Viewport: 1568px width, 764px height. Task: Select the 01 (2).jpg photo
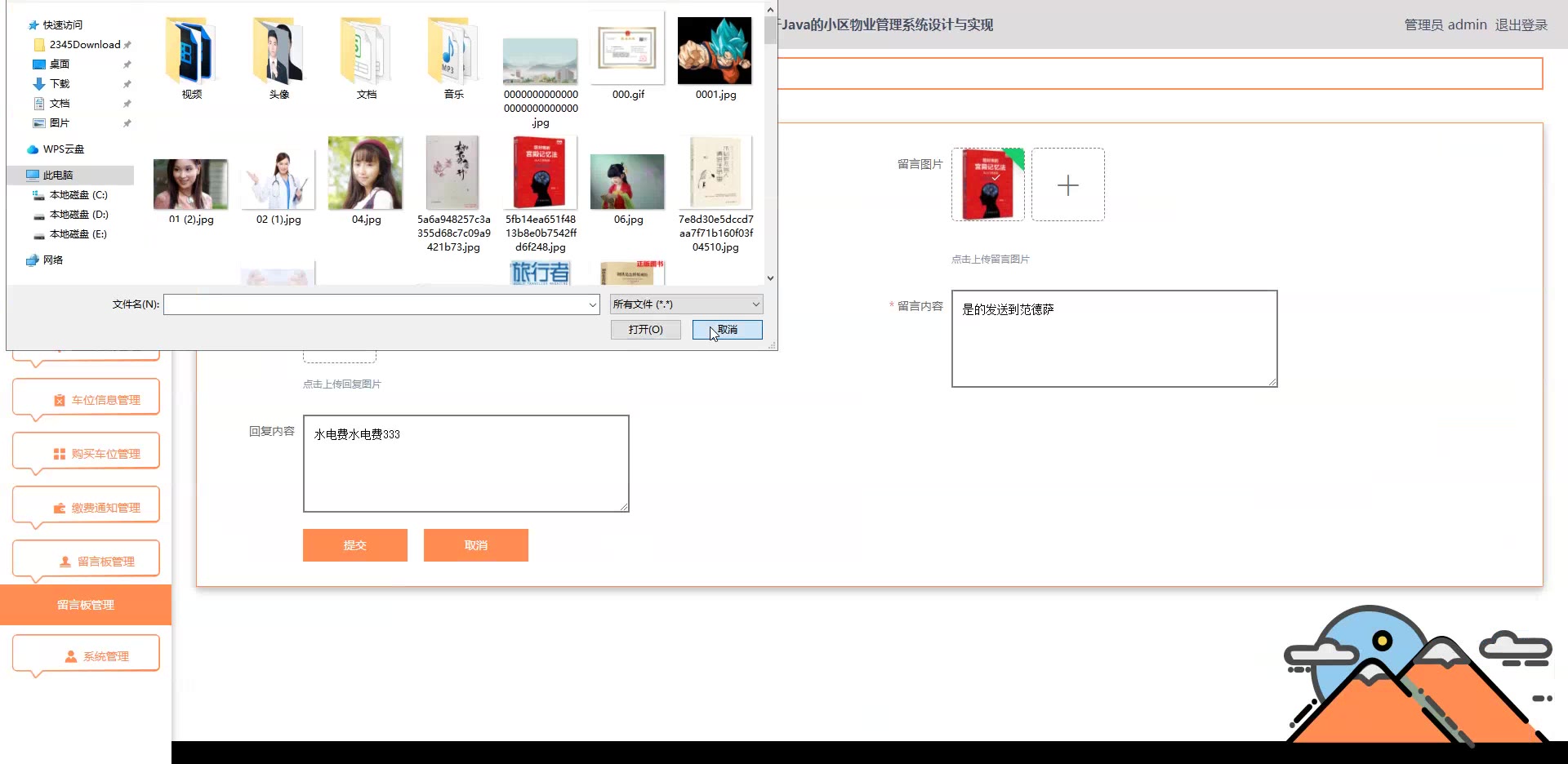point(190,184)
